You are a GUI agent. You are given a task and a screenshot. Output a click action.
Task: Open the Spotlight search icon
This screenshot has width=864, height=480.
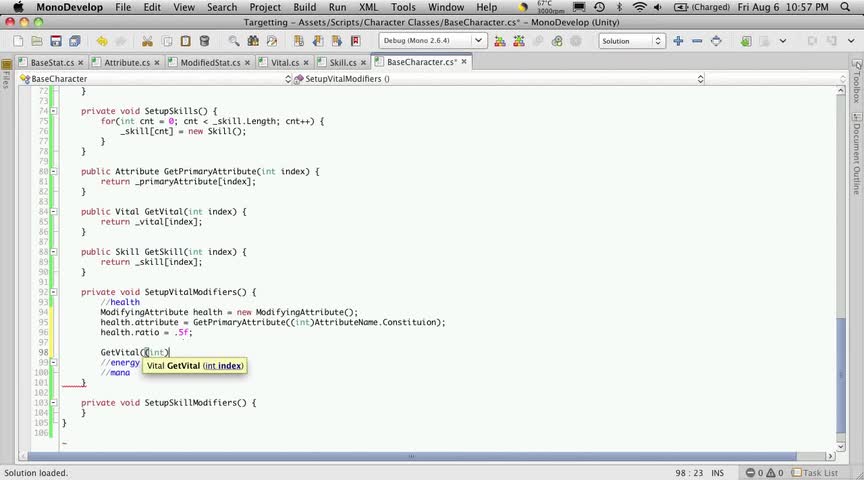(845, 7)
